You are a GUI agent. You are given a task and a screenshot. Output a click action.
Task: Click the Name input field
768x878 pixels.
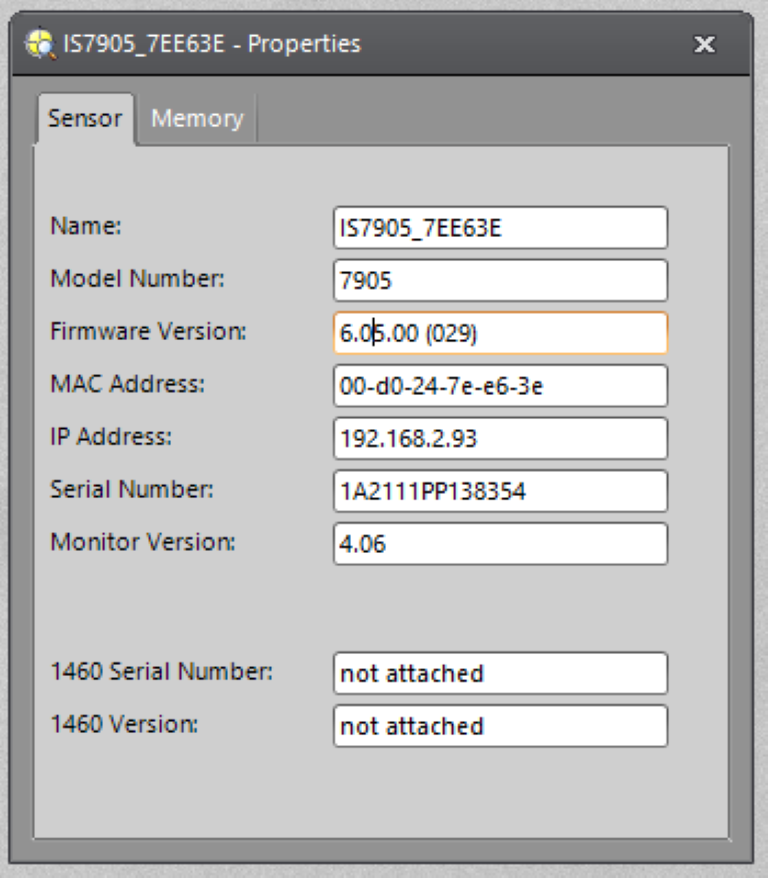[500, 228]
